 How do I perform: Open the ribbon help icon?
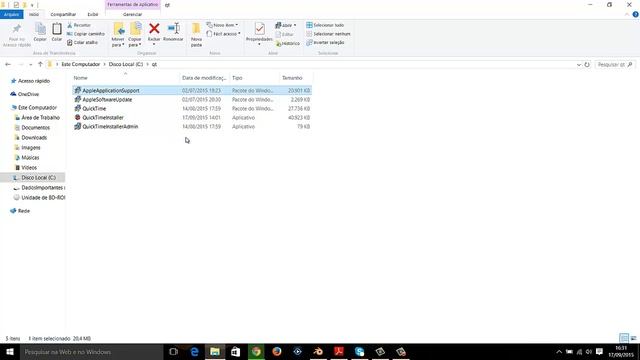636,14
